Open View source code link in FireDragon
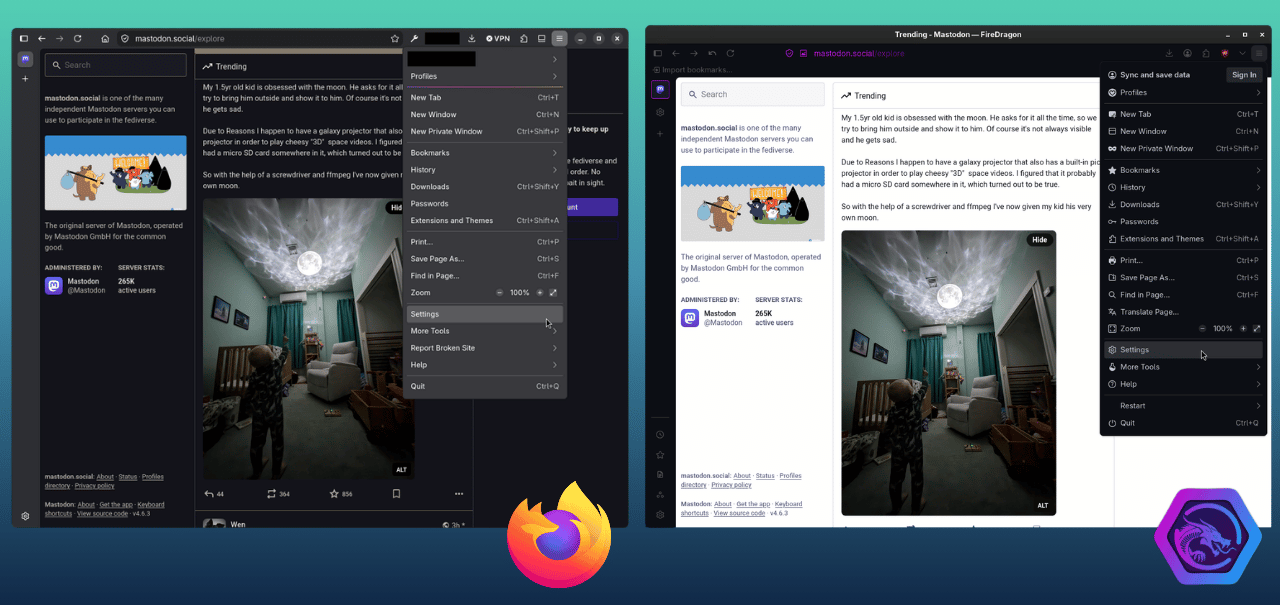This screenshot has height=605, width=1280. [x=741, y=513]
